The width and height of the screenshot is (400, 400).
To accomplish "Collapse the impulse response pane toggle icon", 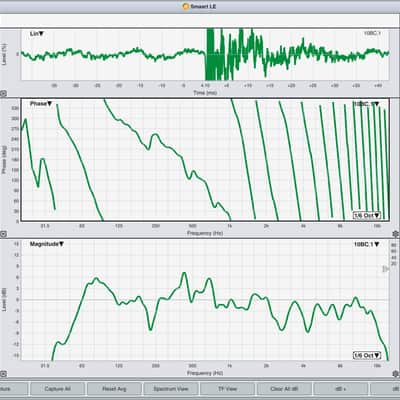I will click(x=3, y=94).
